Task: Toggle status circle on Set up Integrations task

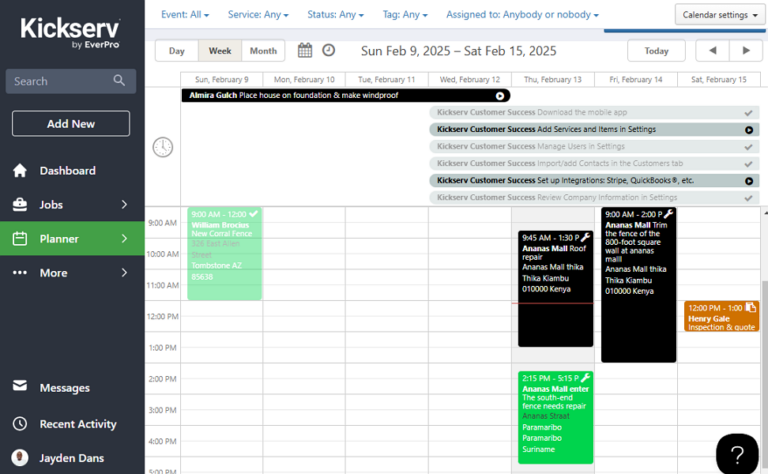Action: tap(749, 181)
